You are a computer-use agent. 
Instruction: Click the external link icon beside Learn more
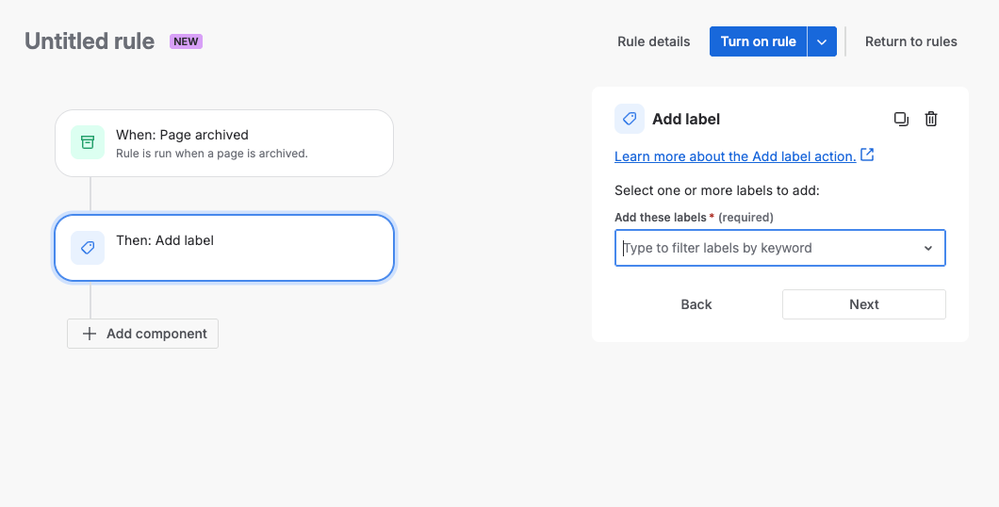tap(867, 155)
